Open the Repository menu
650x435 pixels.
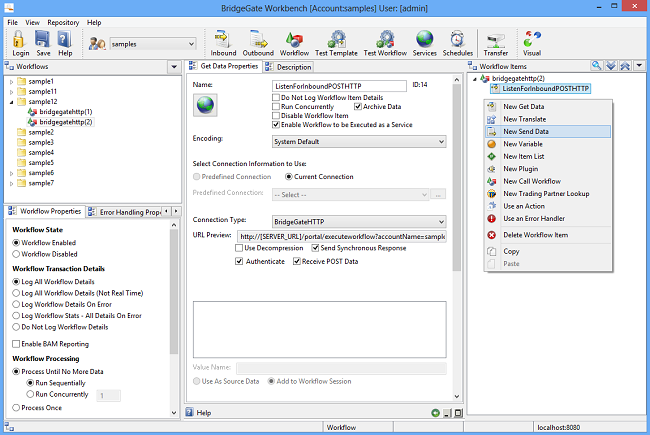pyautogui.click(x=63, y=22)
